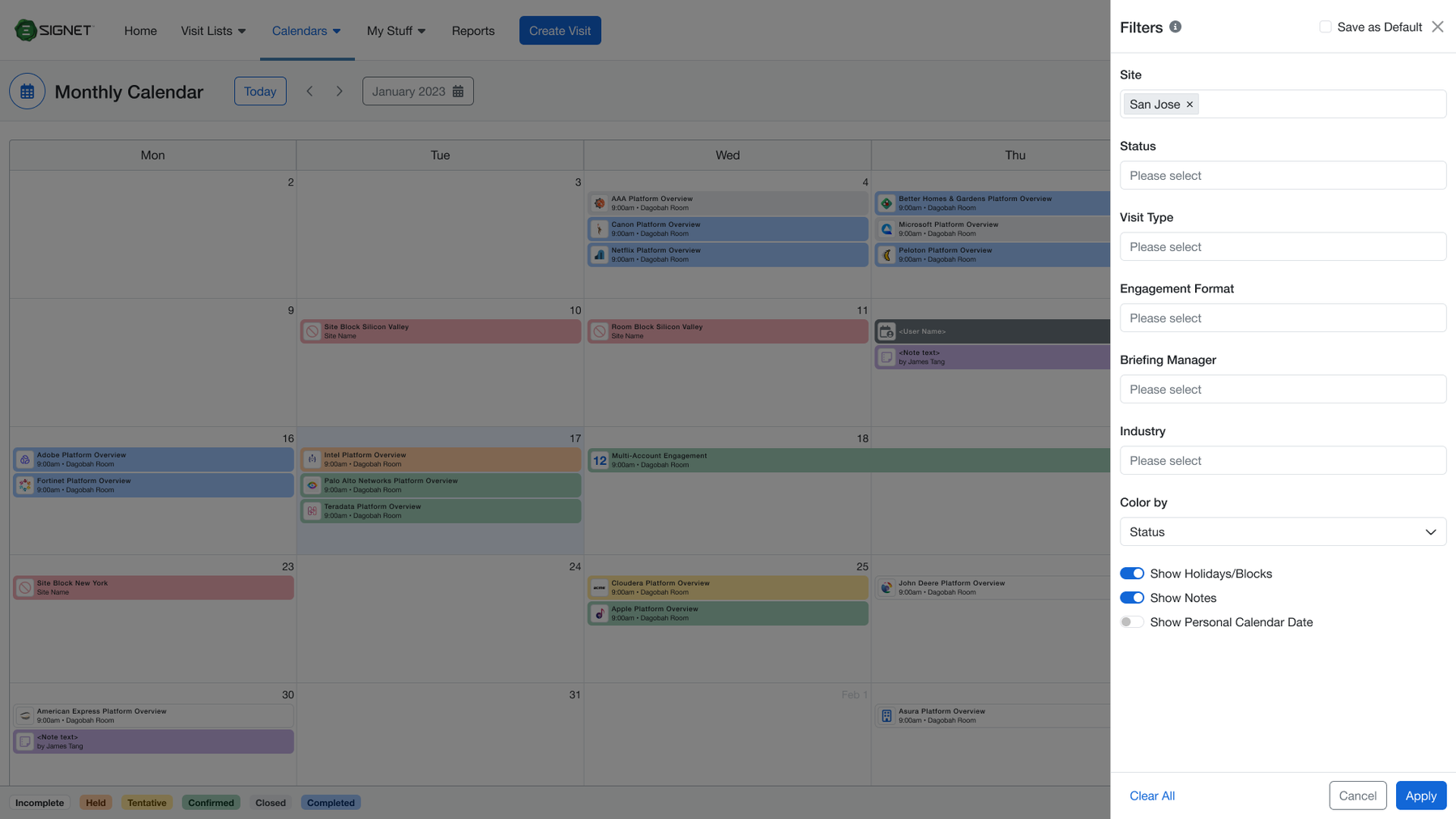Click the Closed status legend chip
The image size is (1456, 819).
click(x=271, y=803)
